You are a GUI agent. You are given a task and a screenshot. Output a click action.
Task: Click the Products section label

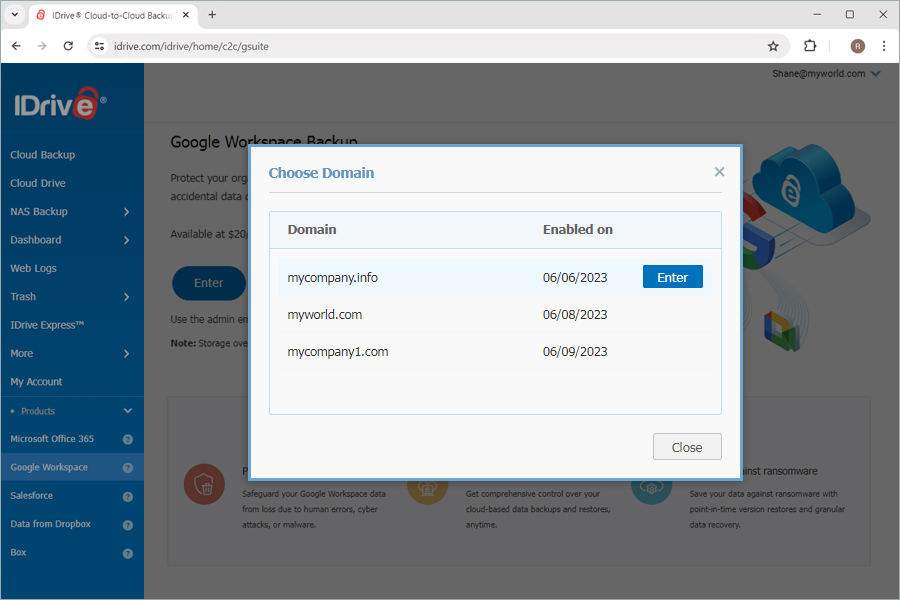pyautogui.click(x=38, y=411)
